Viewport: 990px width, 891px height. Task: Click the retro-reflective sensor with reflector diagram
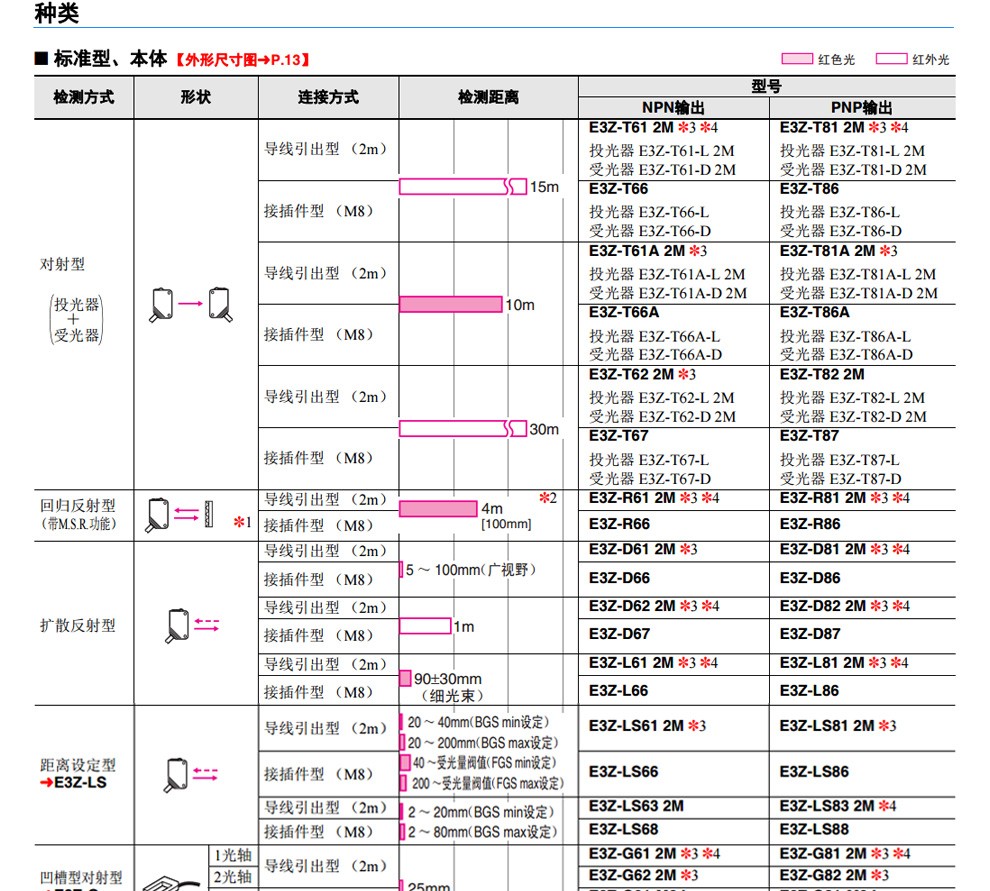(181, 515)
